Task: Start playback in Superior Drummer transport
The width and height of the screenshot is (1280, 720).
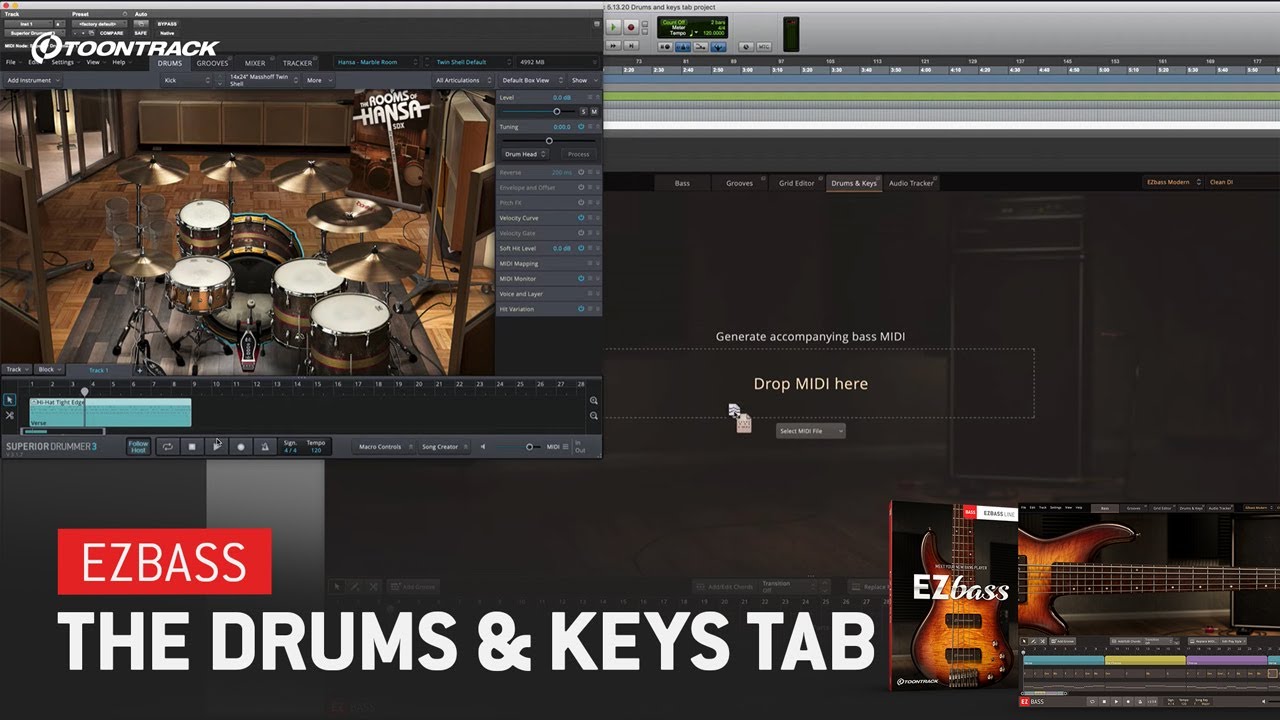Action: (x=216, y=447)
